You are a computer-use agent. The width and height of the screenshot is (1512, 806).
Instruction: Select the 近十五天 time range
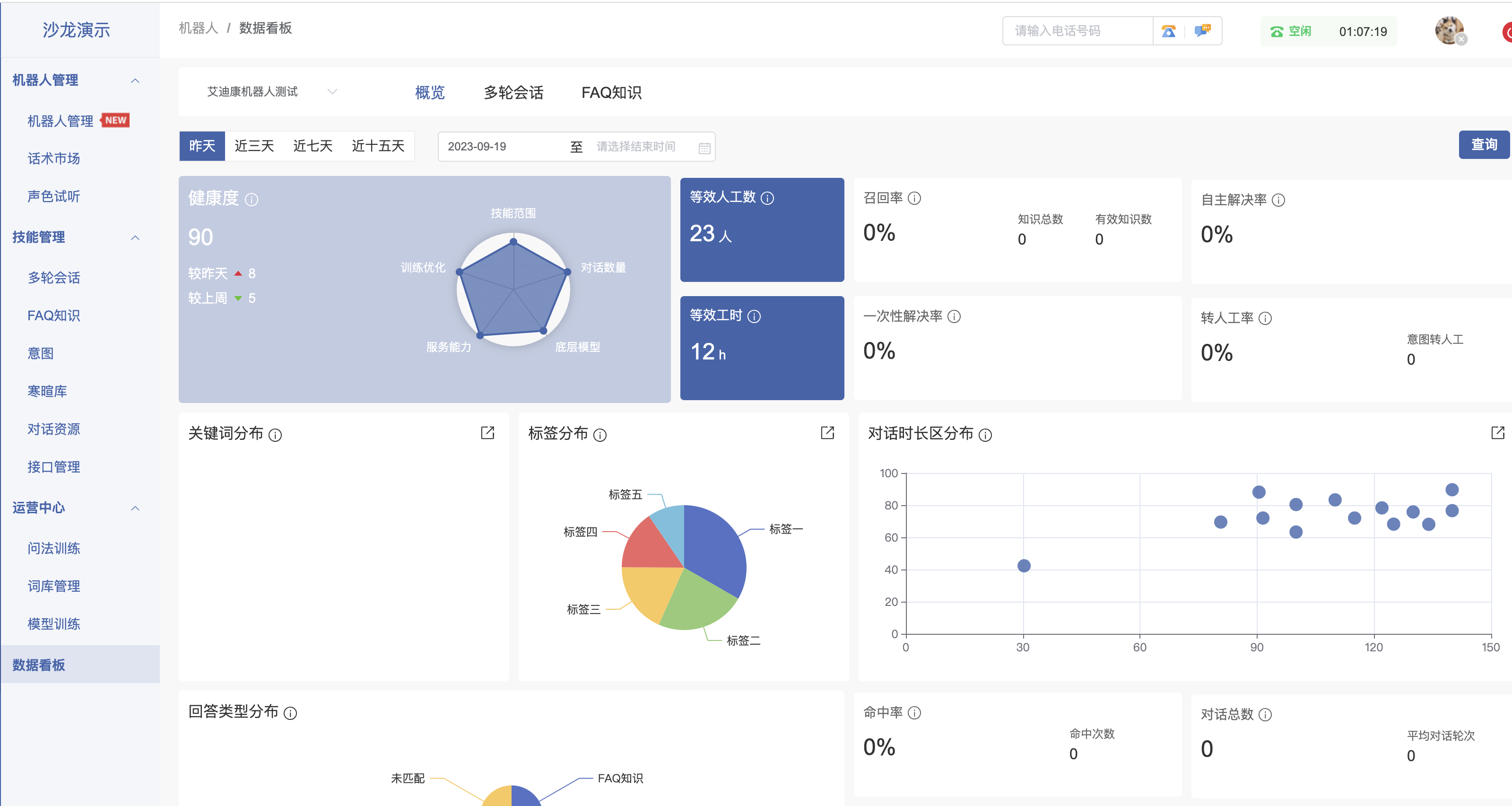click(x=378, y=146)
